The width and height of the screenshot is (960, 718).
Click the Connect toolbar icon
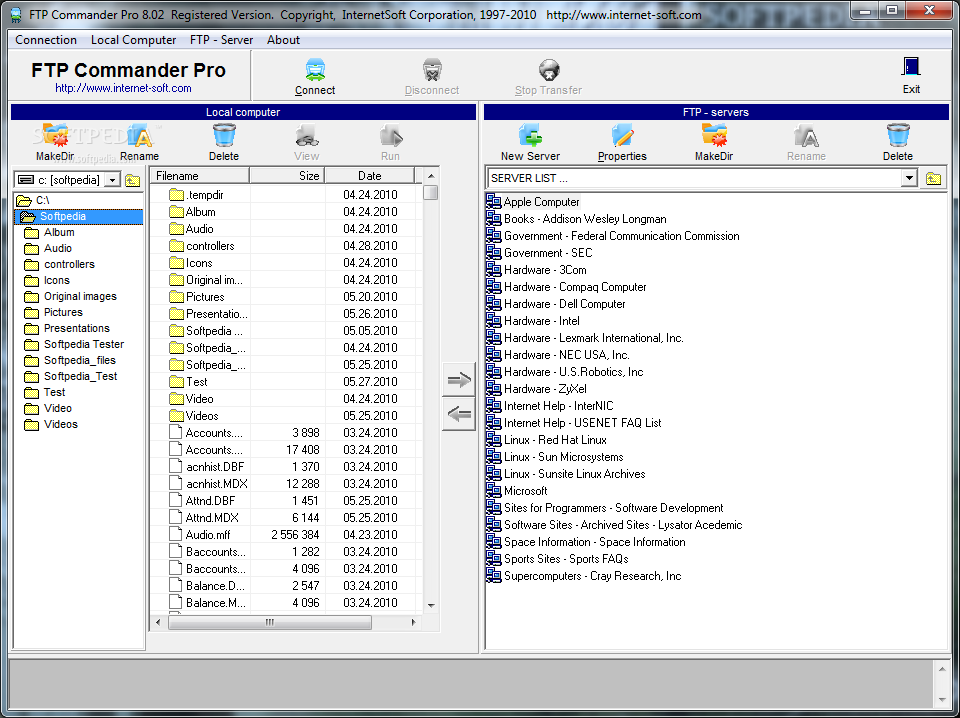coord(315,70)
